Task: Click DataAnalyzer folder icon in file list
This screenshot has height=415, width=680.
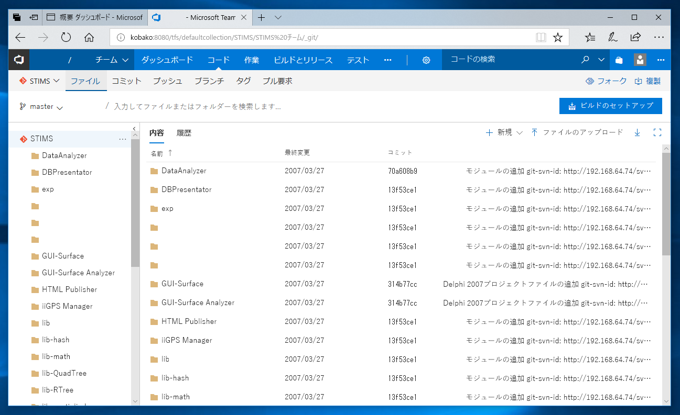Action: 154,171
